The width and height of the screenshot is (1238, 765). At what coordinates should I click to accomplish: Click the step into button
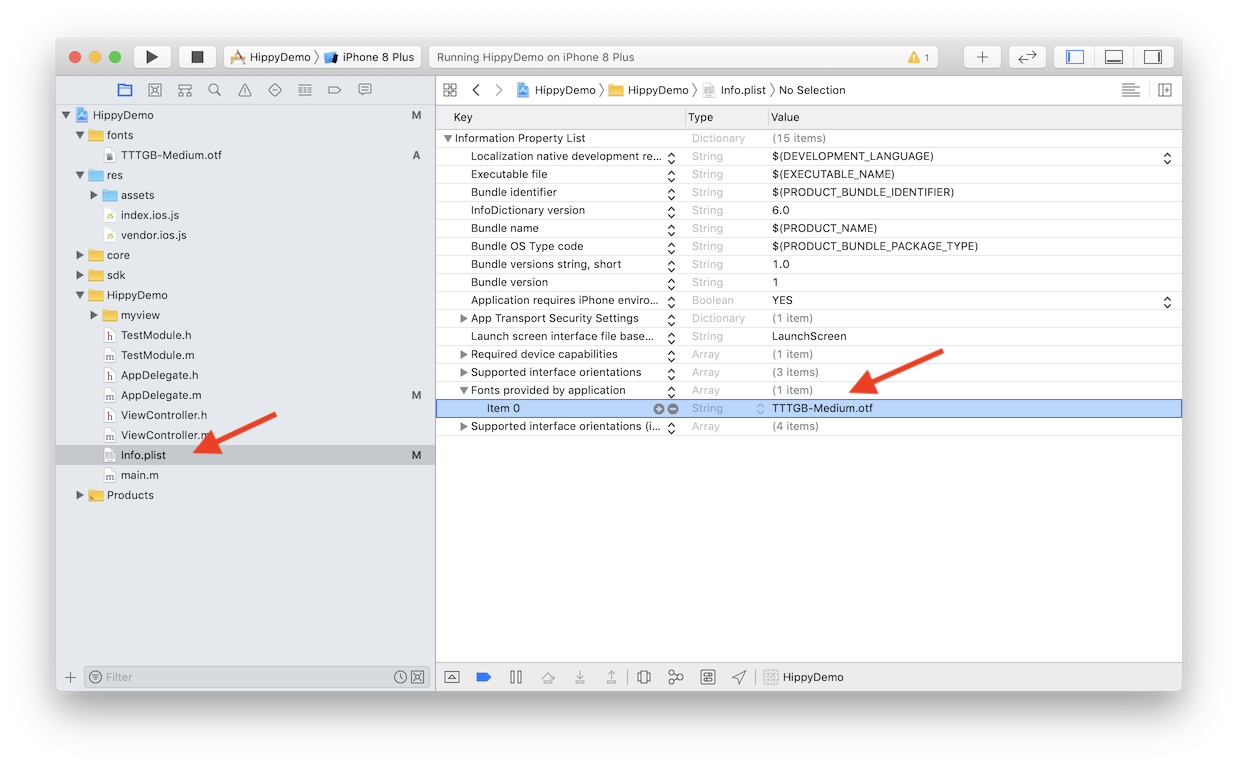580,677
